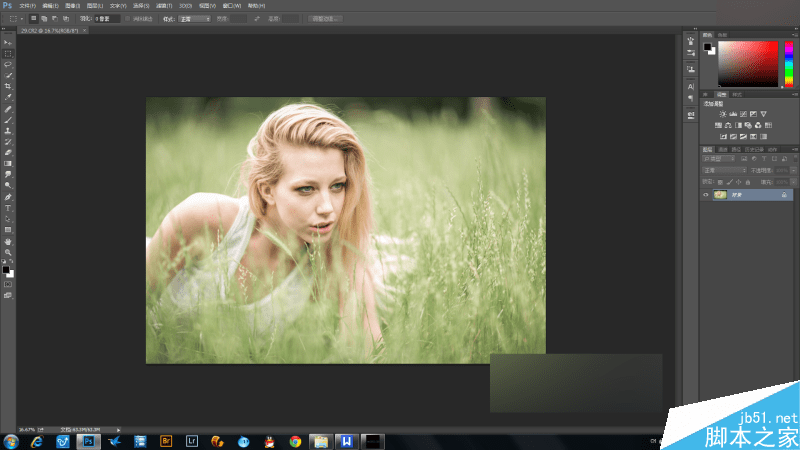Select the Hand tool
The height and width of the screenshot is (450, 800).
[x=8, y=241]
